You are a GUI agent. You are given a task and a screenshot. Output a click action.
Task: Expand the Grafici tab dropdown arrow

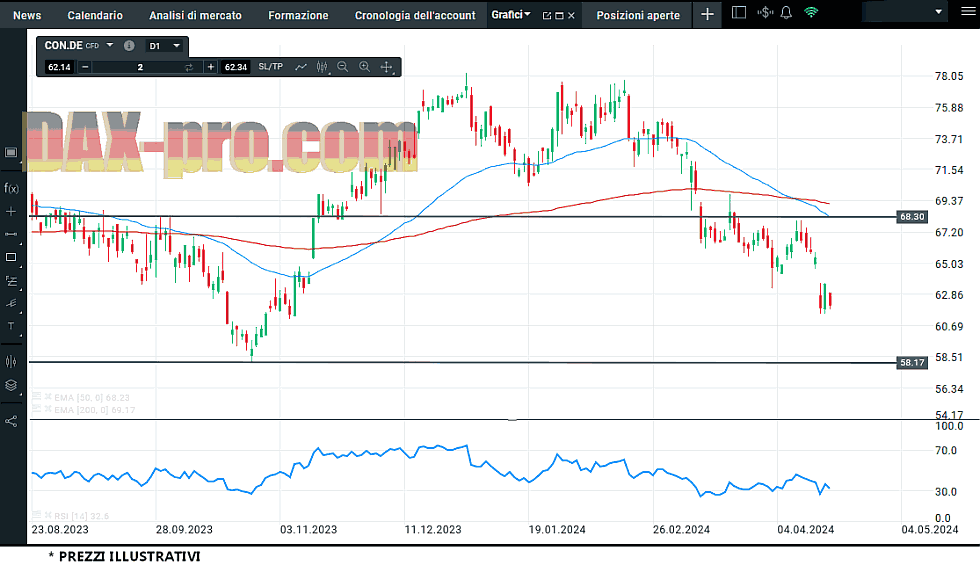click(x=528, y=14)
